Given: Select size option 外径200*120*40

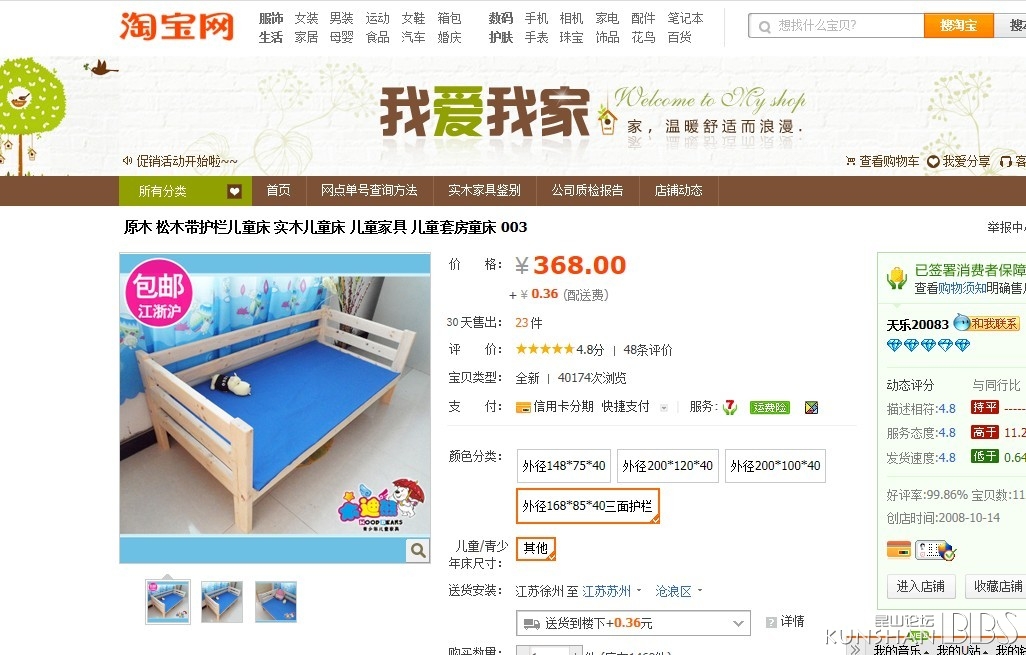Looking at the screenshot, I should [x=667, y=466].
